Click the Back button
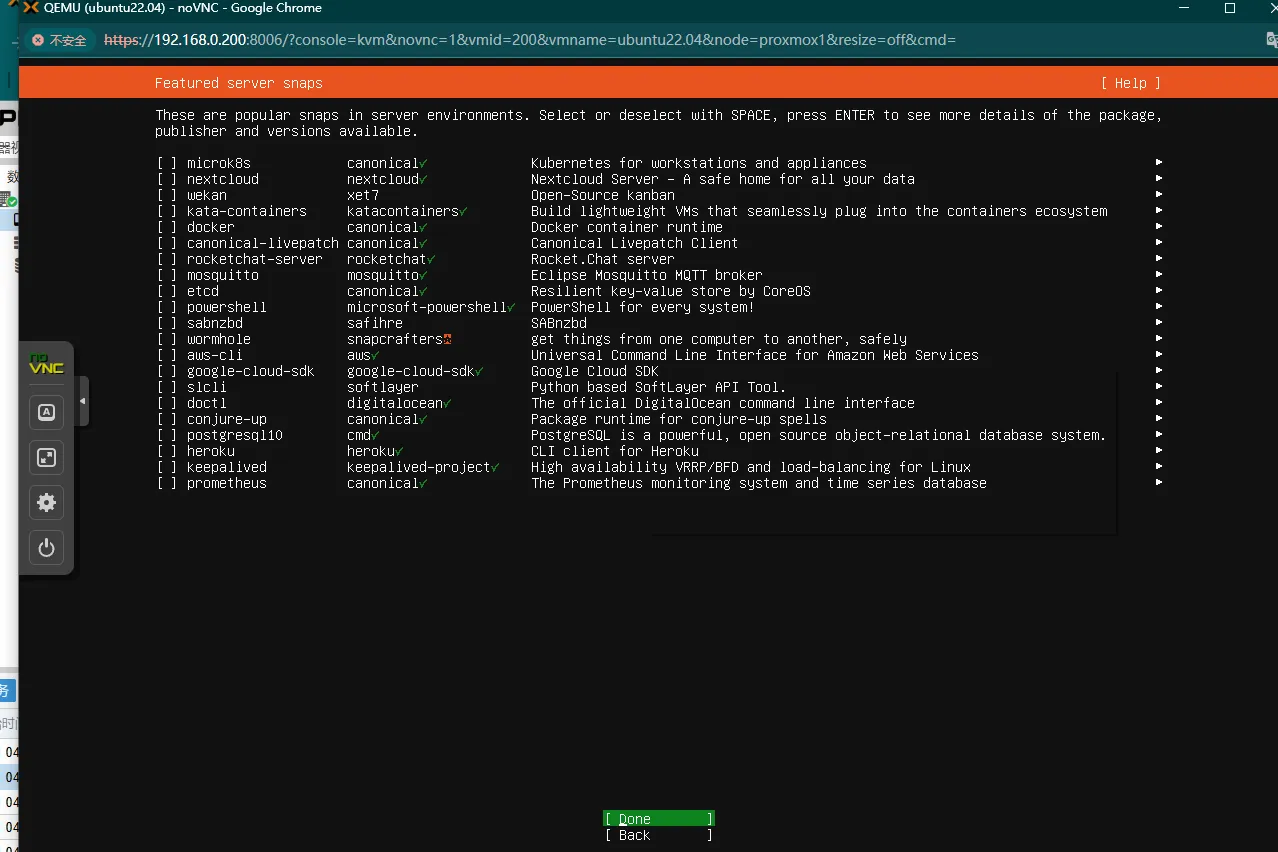Image resolution: width=1278 pixels, height=852 pixels. coord(659,835)
